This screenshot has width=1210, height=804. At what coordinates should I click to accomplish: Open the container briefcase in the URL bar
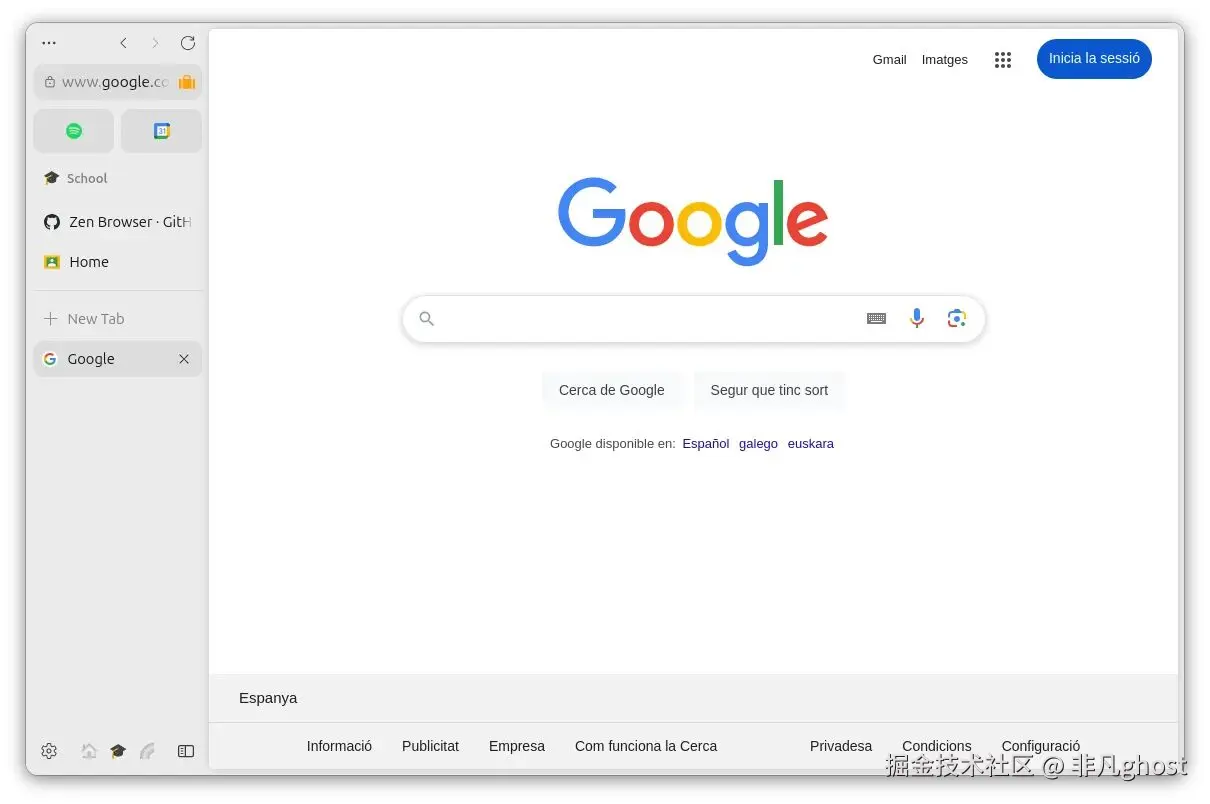coord(186,82)
